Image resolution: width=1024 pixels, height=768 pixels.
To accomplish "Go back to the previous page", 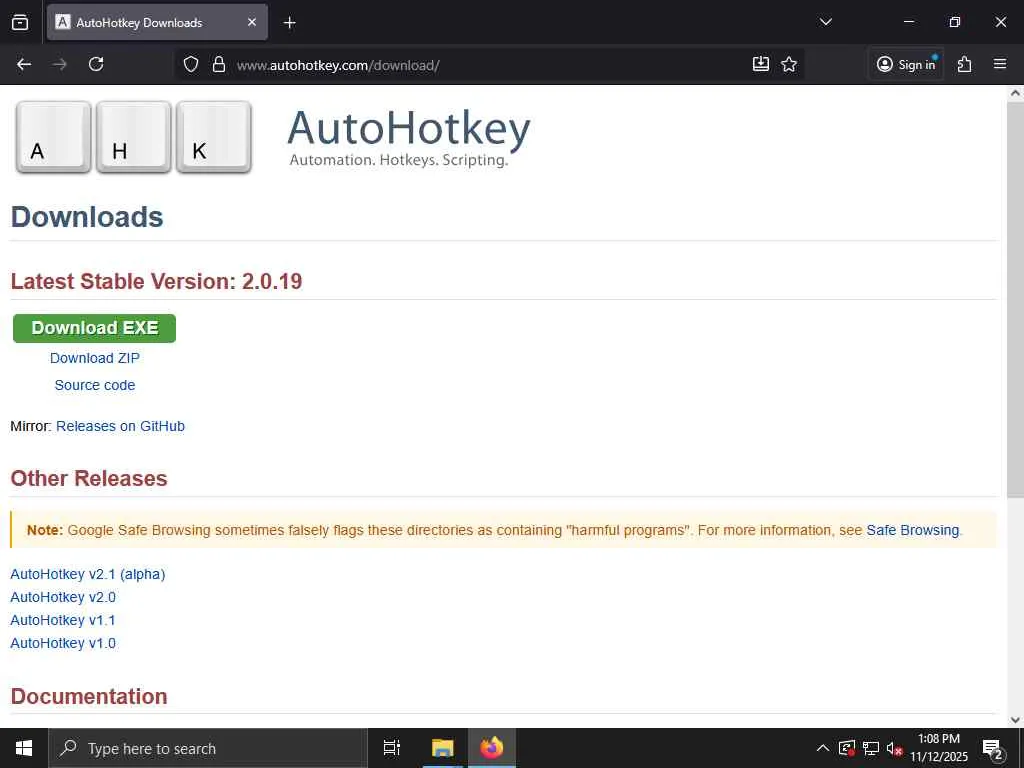I will [x=24, y=64].
